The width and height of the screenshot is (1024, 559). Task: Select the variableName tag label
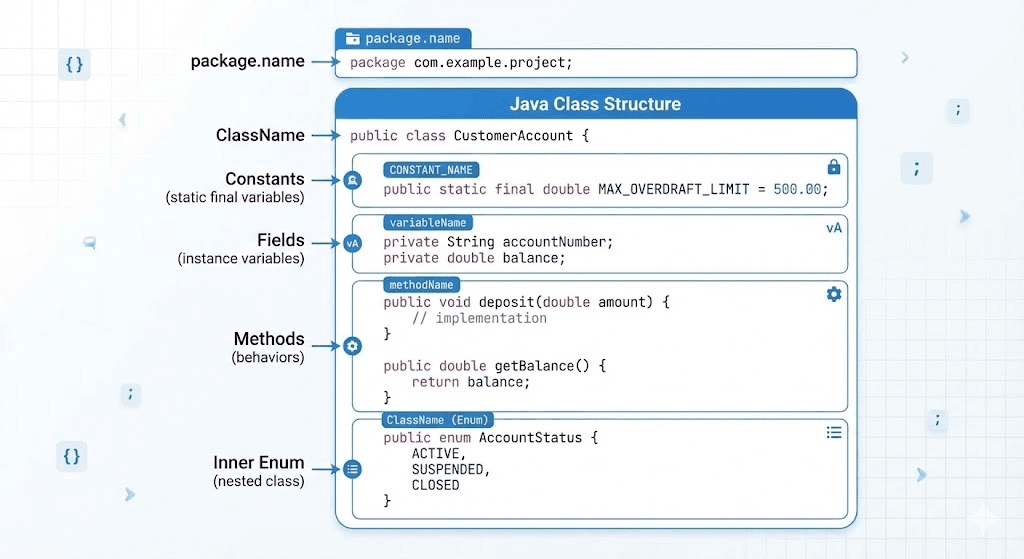(x=426, y=223)
